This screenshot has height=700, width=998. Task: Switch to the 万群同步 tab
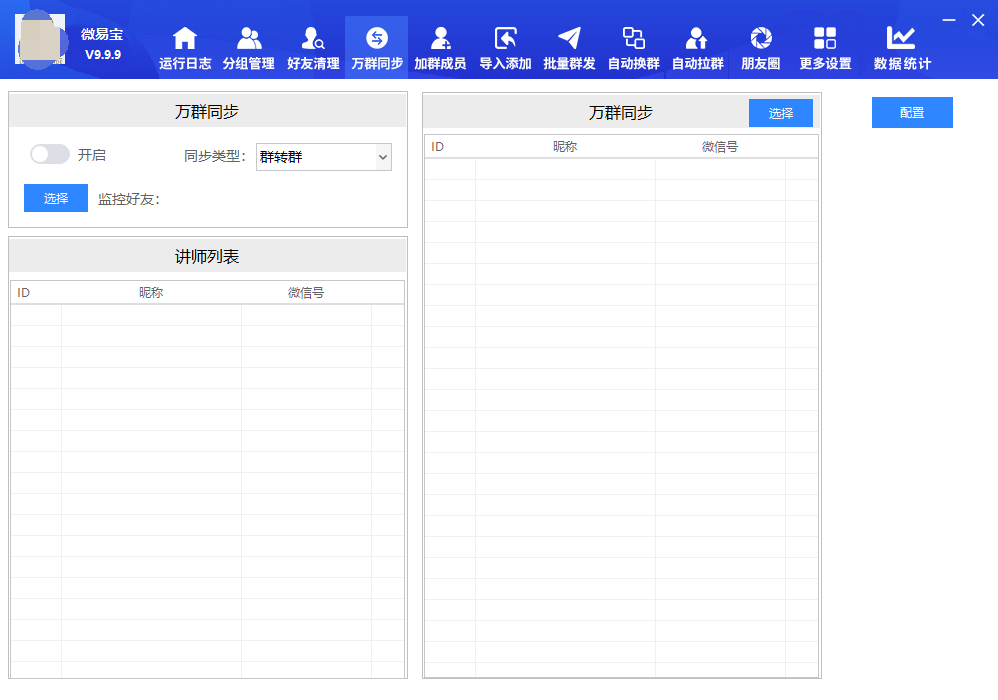pyautogui.click(x=377, y=47)
